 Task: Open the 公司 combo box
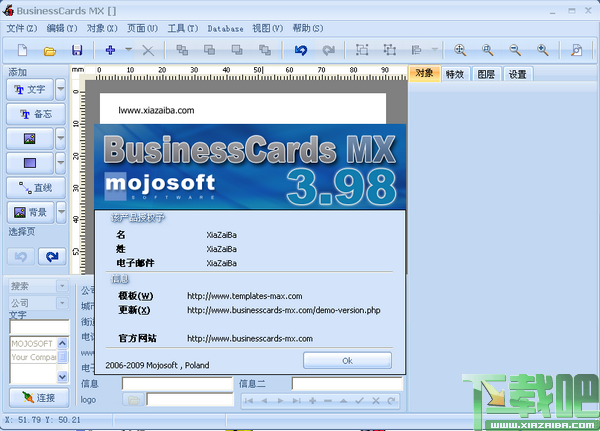click(38, 303)
